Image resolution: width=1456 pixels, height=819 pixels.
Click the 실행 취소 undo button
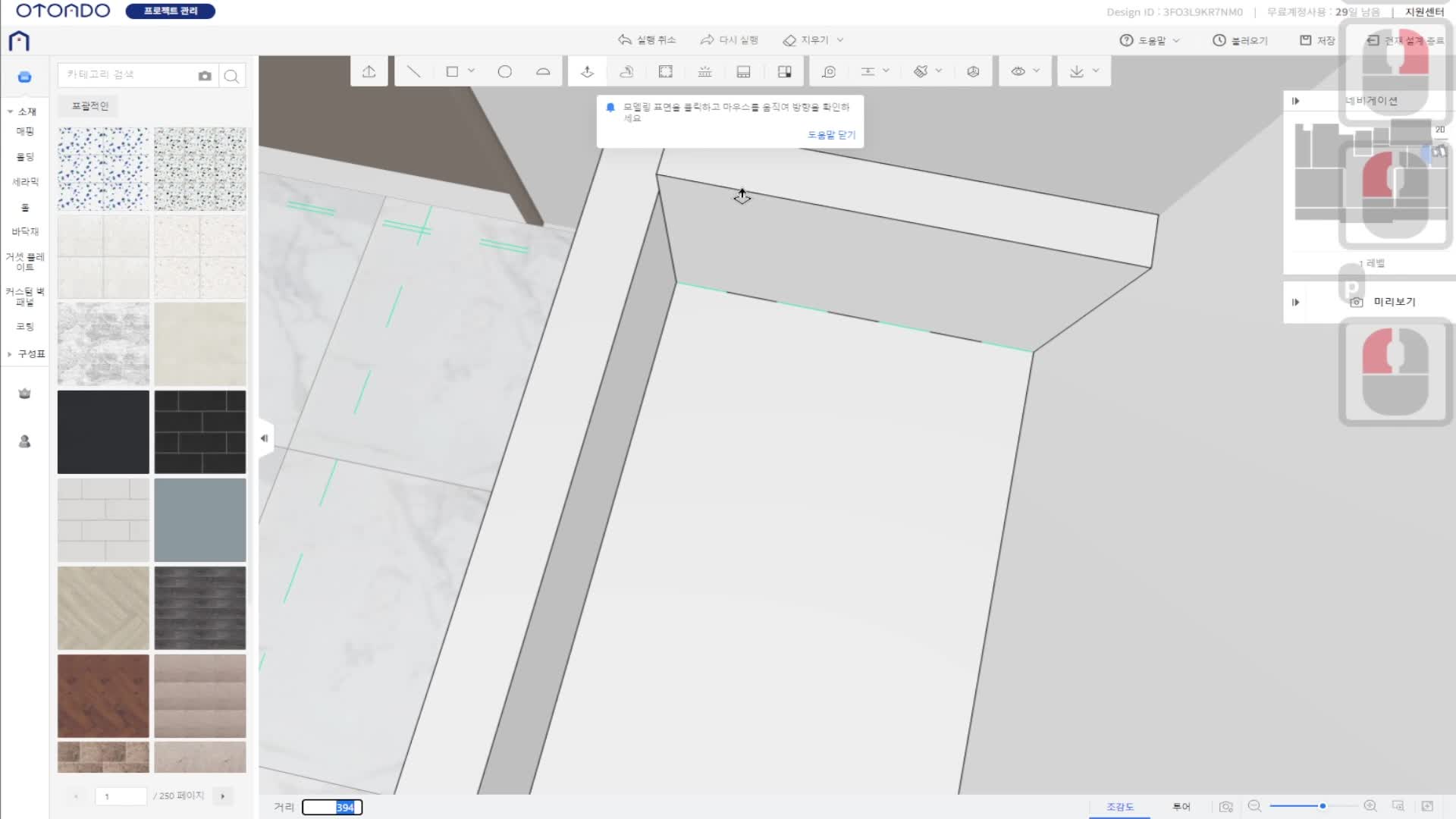(x=647, y=40)
